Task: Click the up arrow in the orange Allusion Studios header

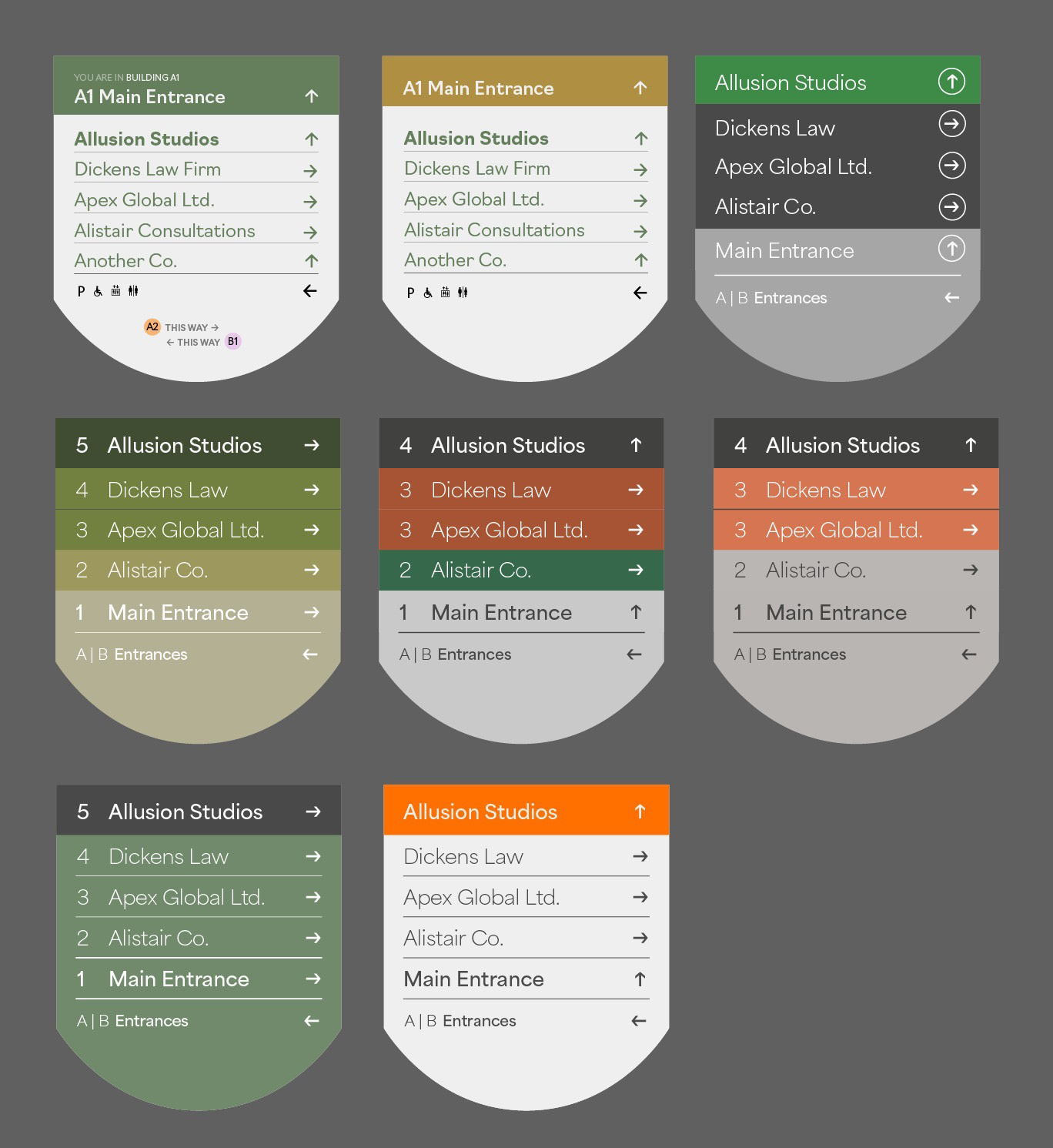Action: (640, 812)
